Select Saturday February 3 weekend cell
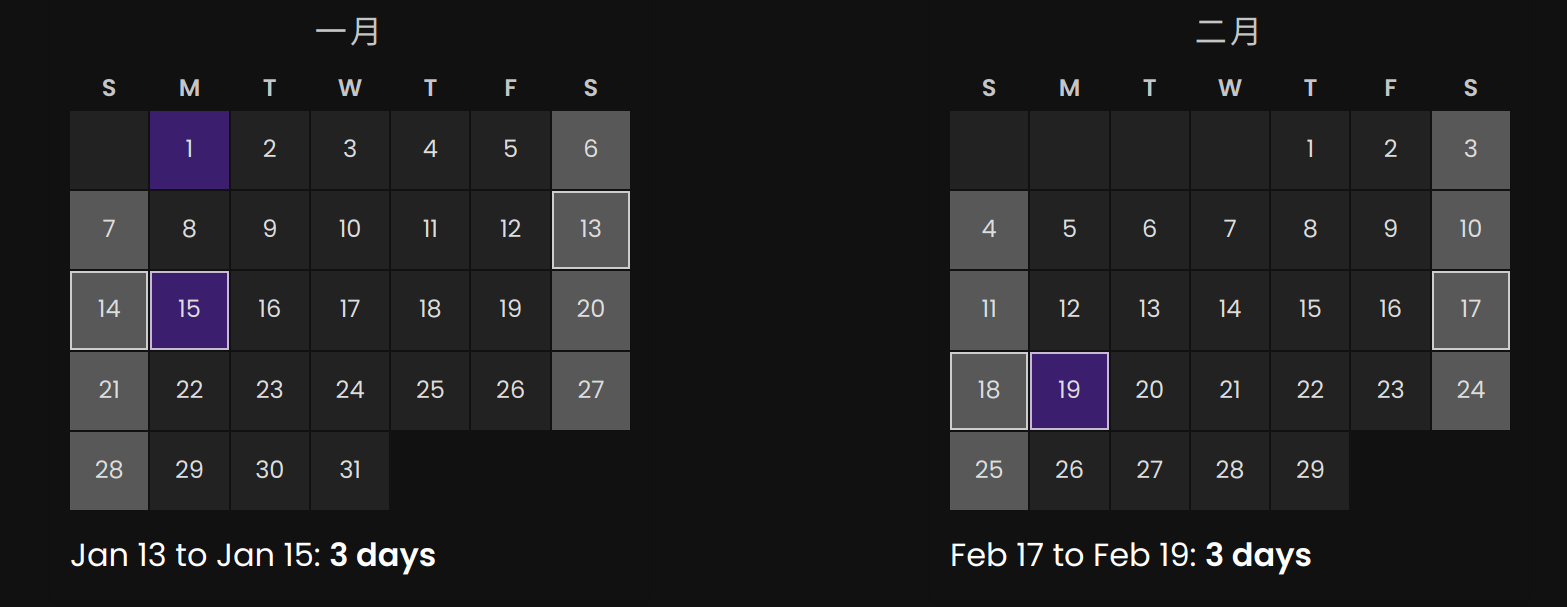The image size is (1567, 607). [1470, 150]
